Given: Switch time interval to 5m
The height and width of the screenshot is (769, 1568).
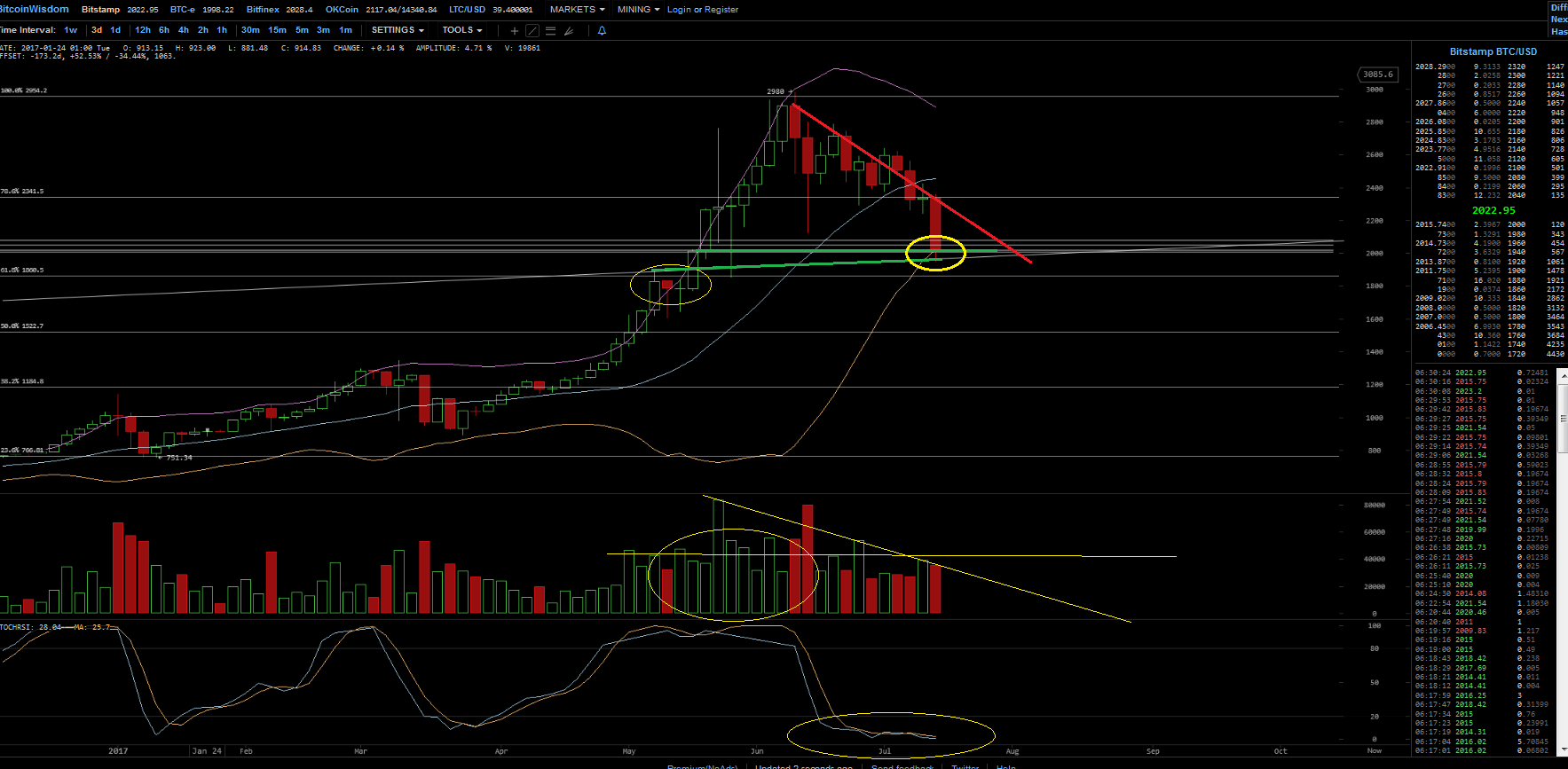Looking at the screenshot, I should click(302, 30).
